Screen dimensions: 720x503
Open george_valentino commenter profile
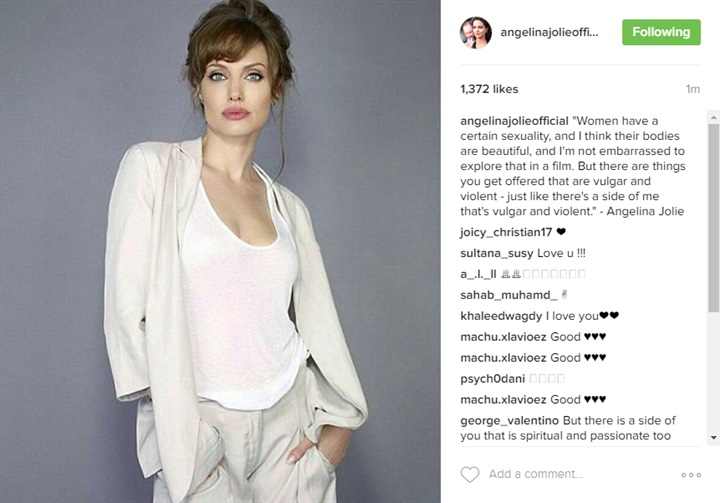(510, 421)
